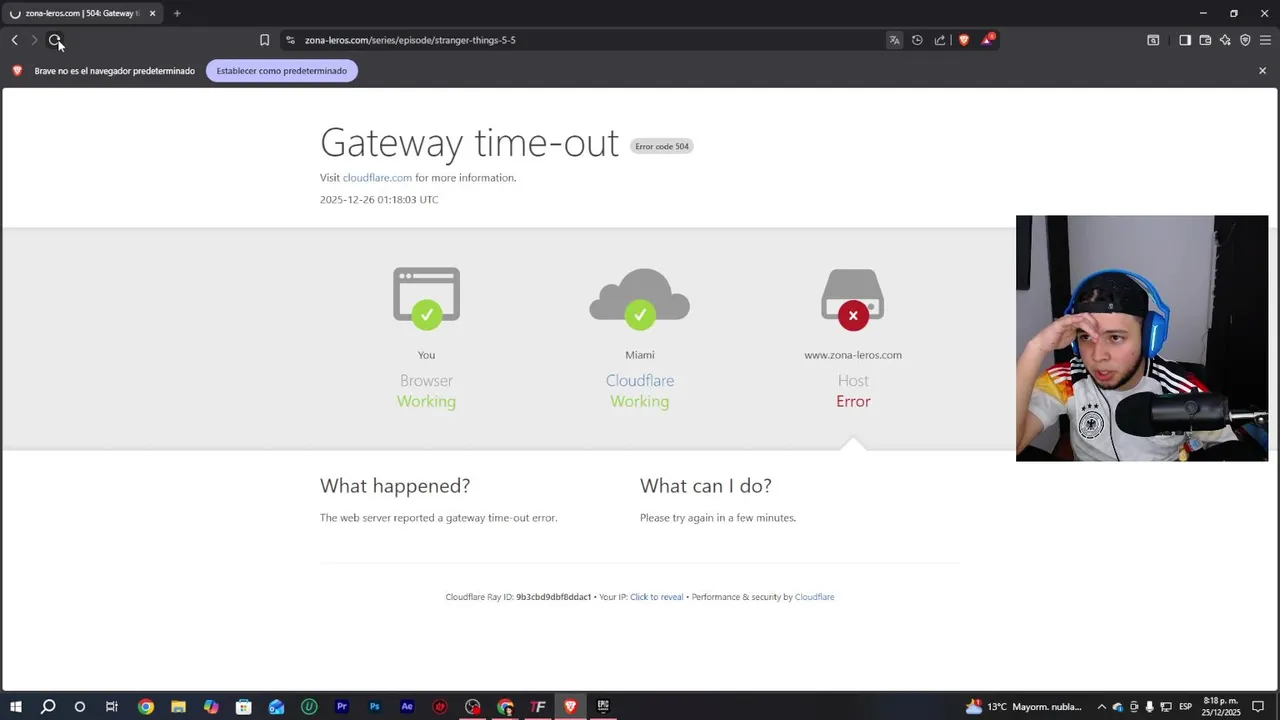Open Leo AI assistant icon
Viewport: 1280px width, 720px height.
pyautogui.click(x=1225, y=40)
